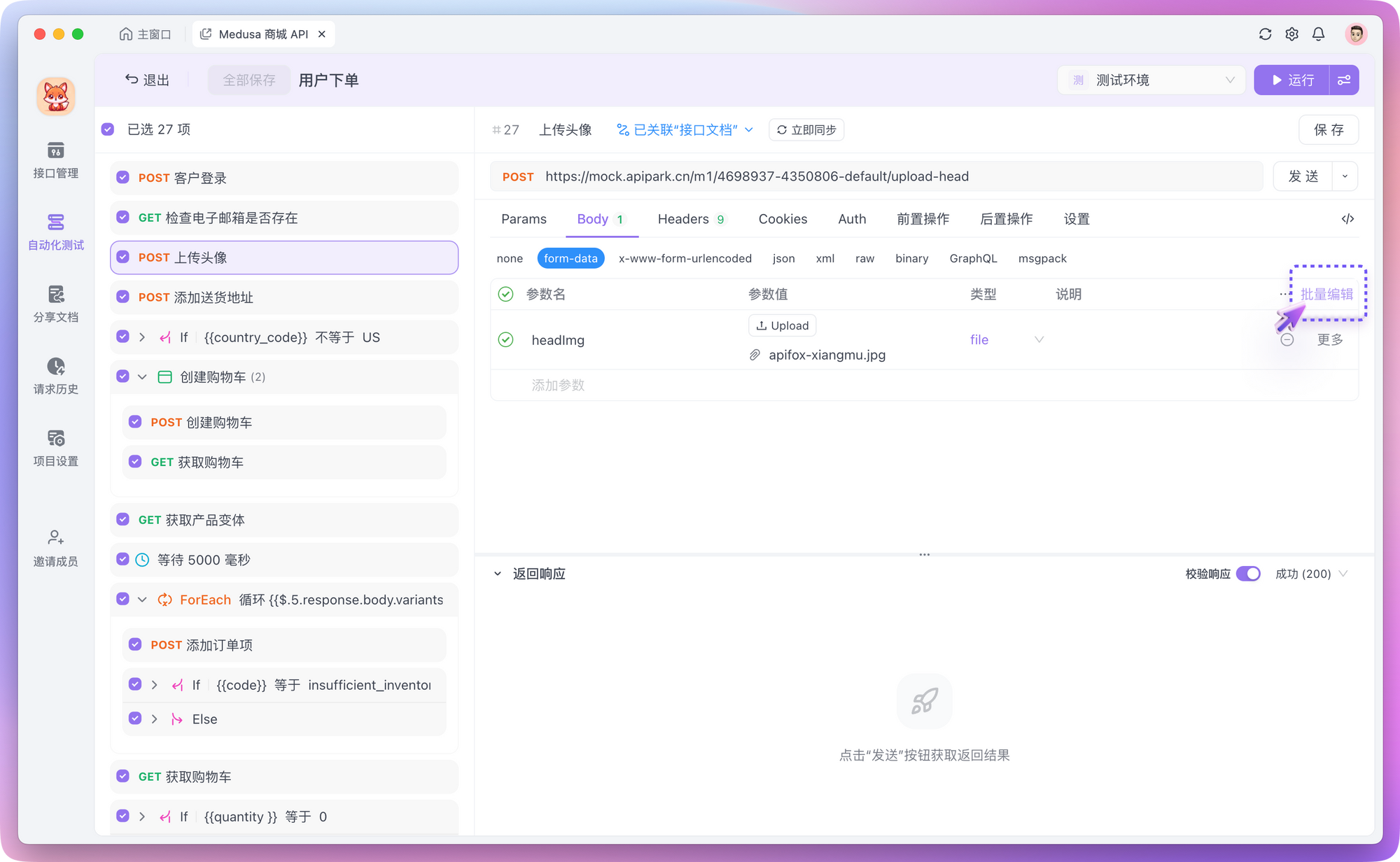Click the code snippet icon beside the tabs

point(1347,219)
